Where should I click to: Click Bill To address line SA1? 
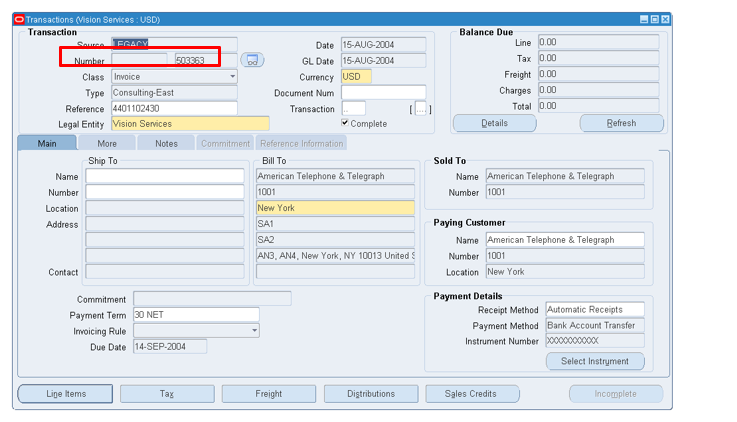click(335, 224)
